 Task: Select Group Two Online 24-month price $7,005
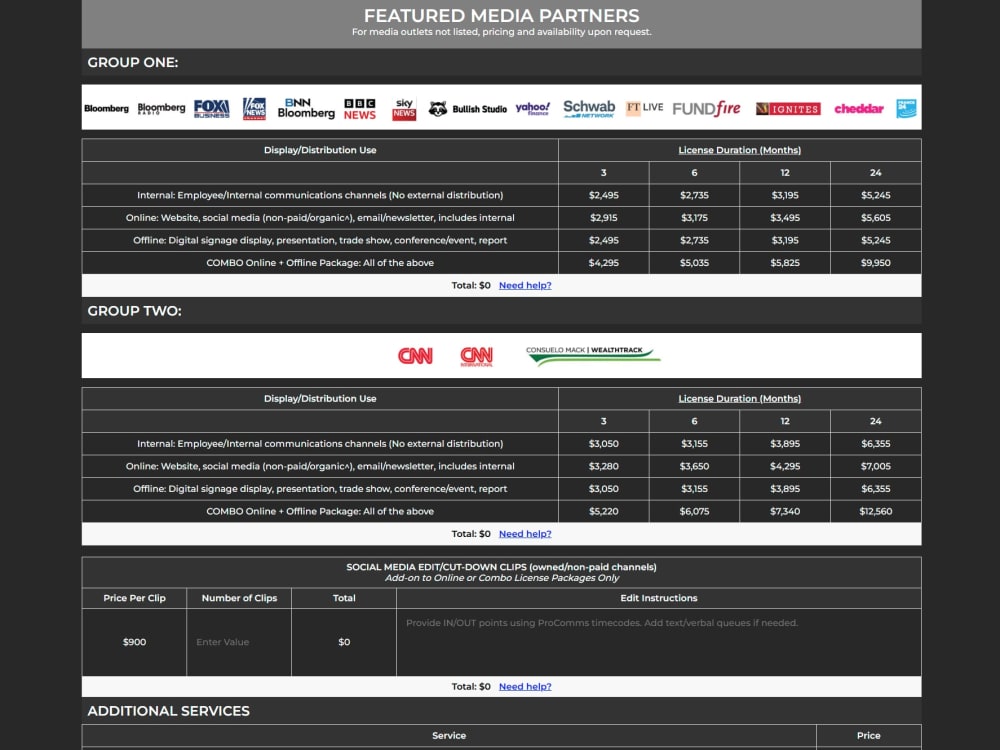(876, 466)
